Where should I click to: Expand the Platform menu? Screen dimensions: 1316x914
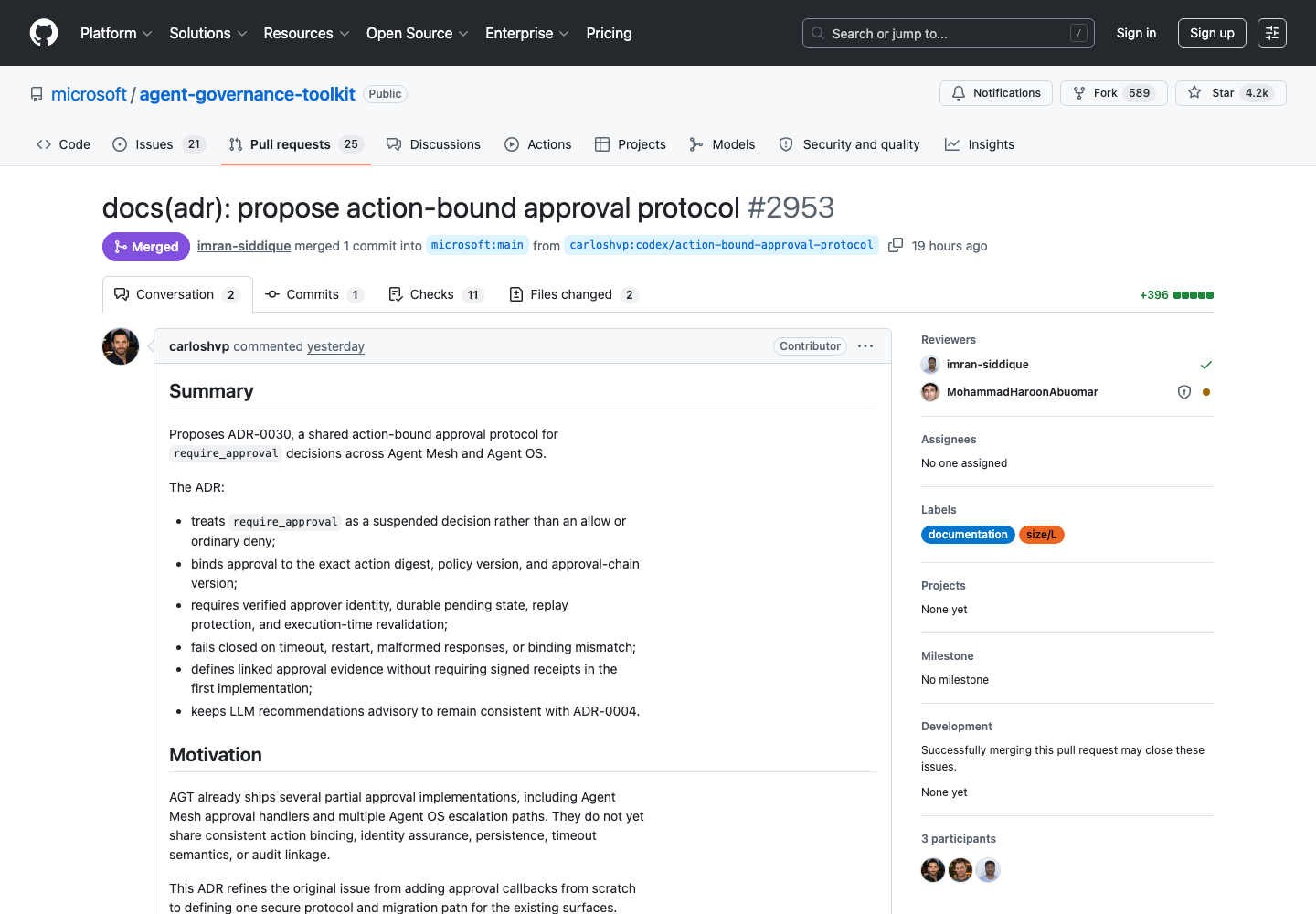(x=116, y=33)
